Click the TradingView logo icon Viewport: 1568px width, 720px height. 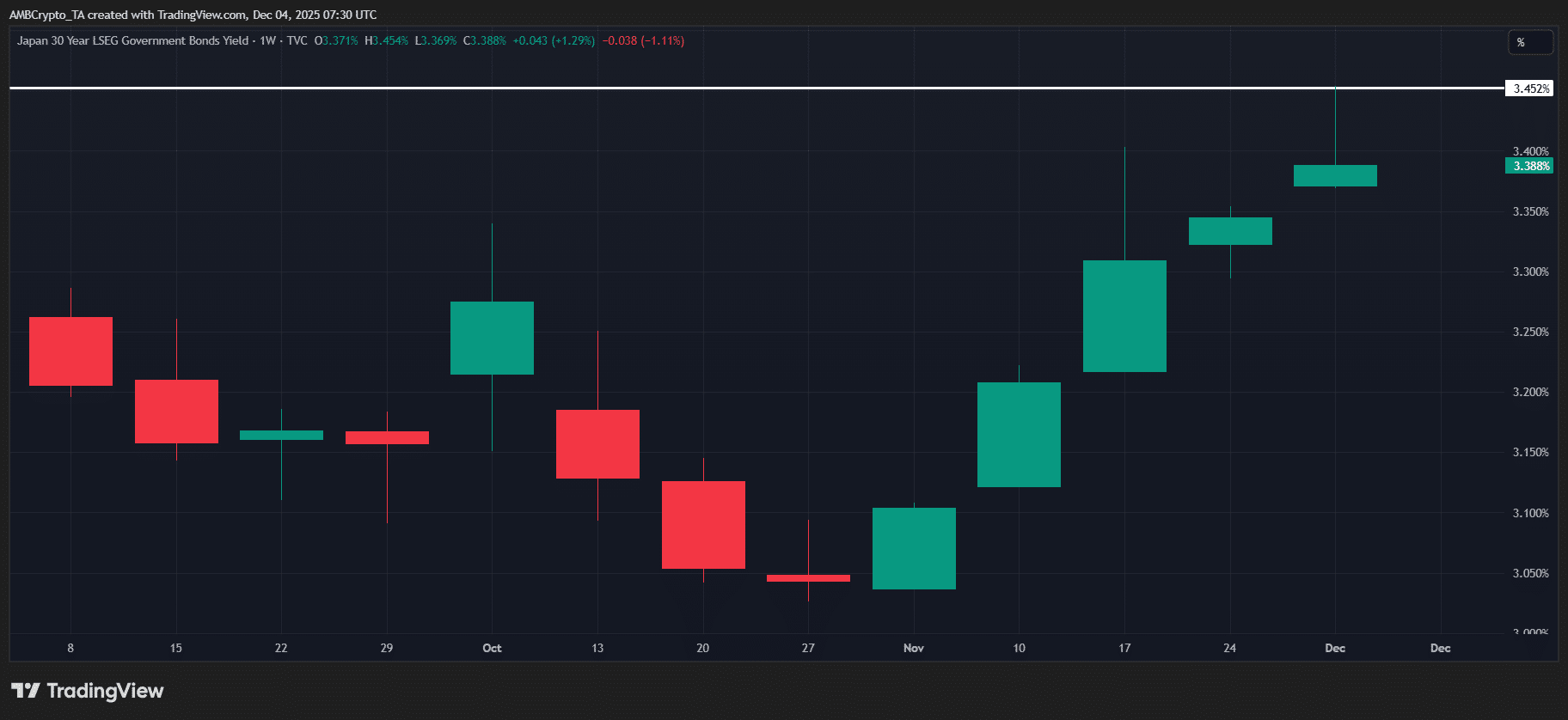click(26, 691)
